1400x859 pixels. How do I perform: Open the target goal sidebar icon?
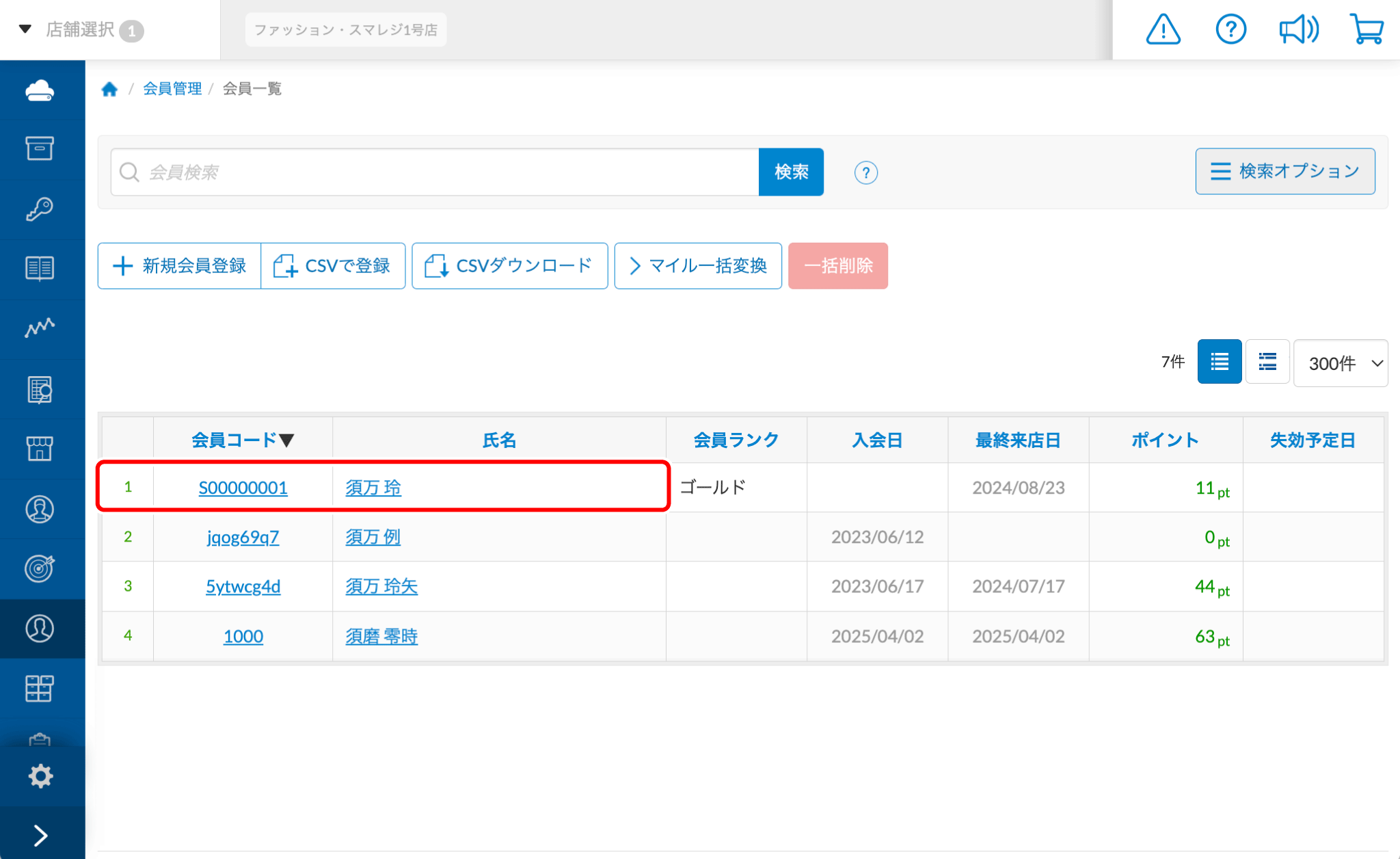pos(40,568)
